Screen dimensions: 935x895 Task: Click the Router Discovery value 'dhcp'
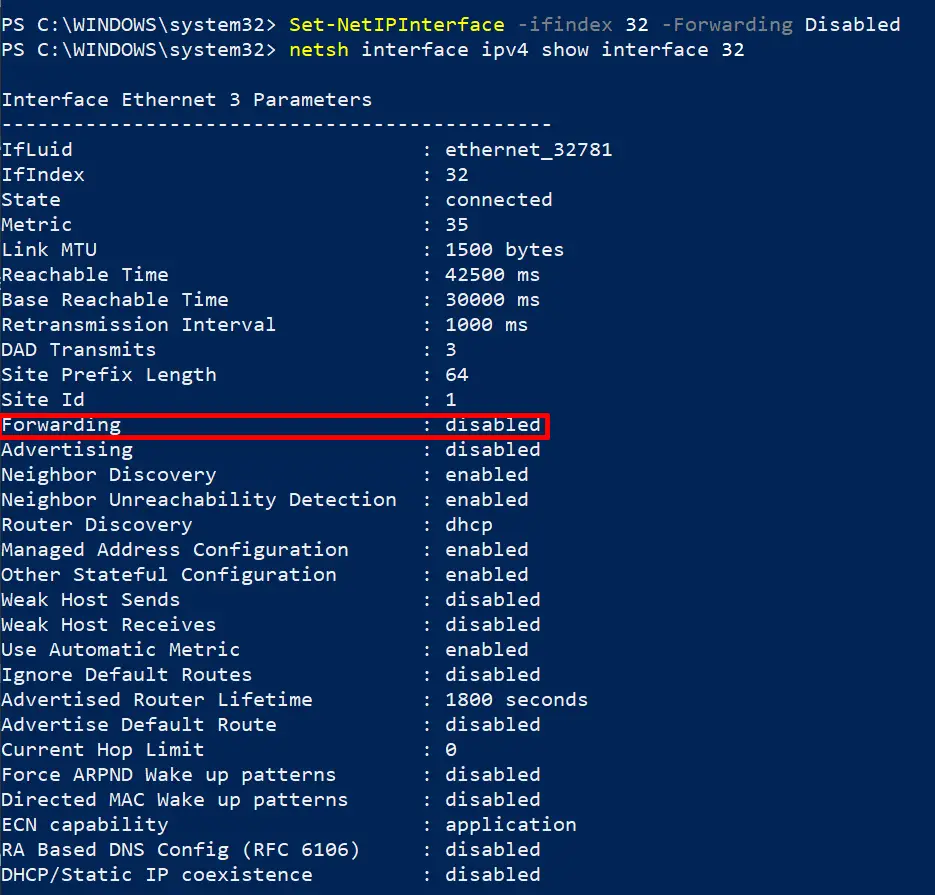tap(469, 525)
